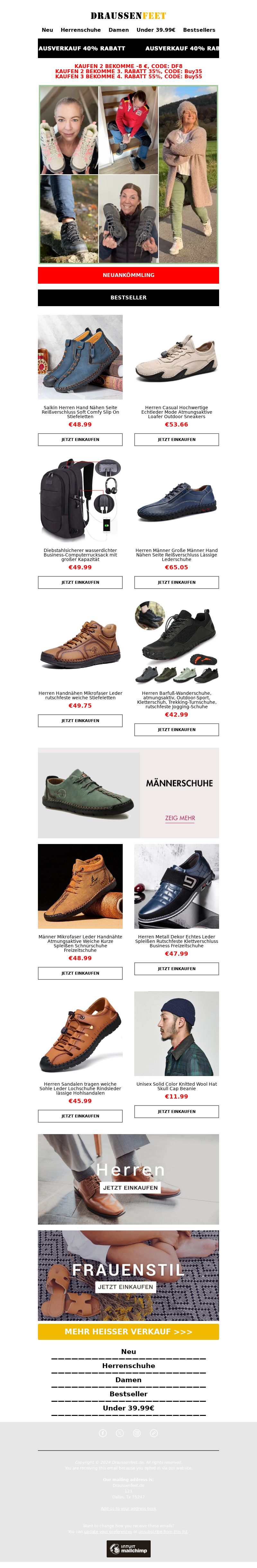Click the yellow MEHR HEISSER VERKAUF button
257x1568 pixels.
pos(128,1331)
